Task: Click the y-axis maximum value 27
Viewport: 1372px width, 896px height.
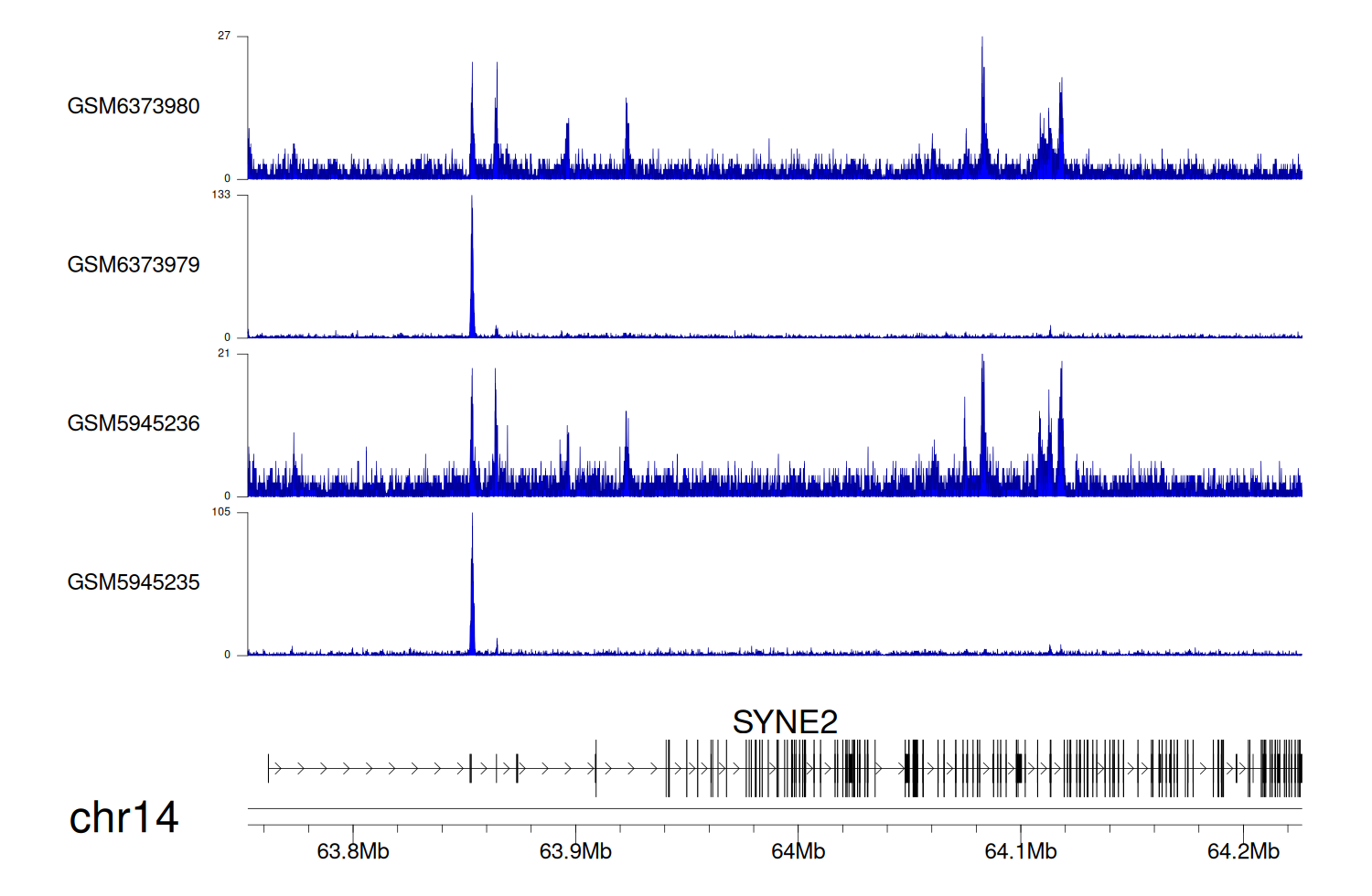Action: 224,36
